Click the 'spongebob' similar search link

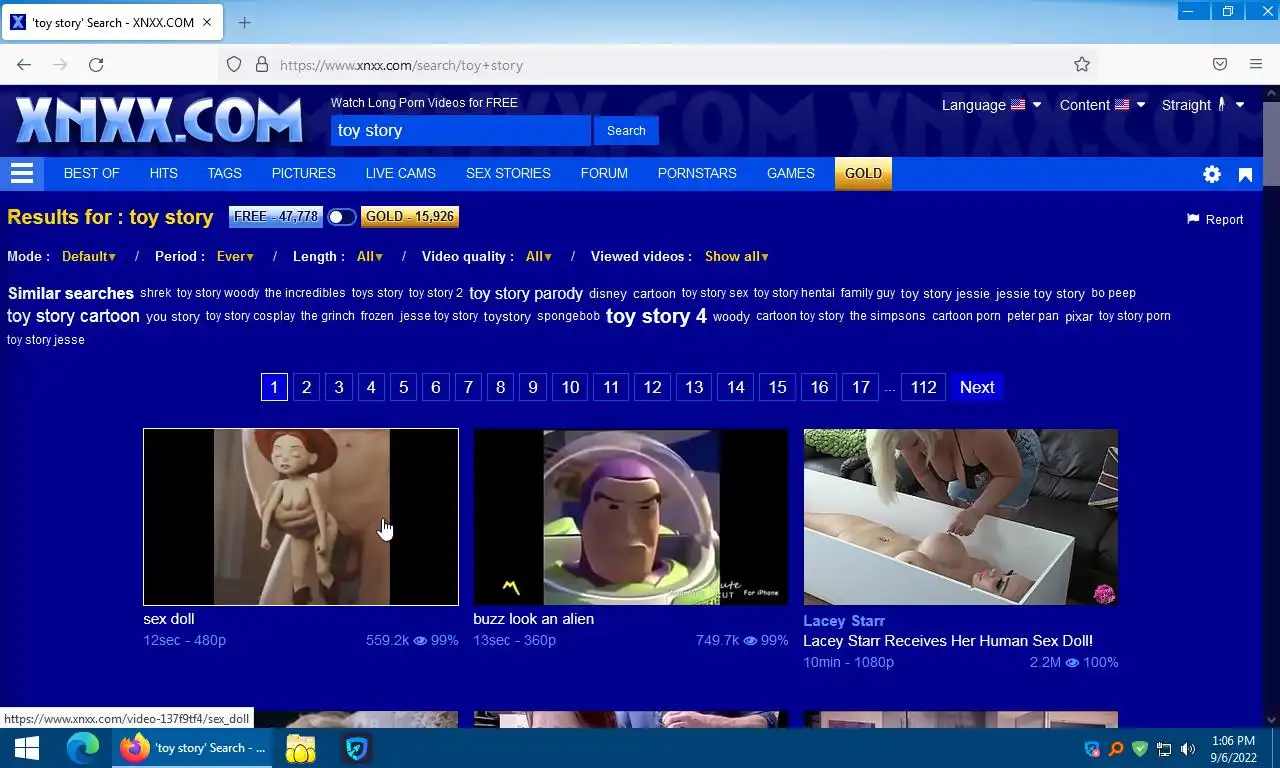click(x=568, y=317)
